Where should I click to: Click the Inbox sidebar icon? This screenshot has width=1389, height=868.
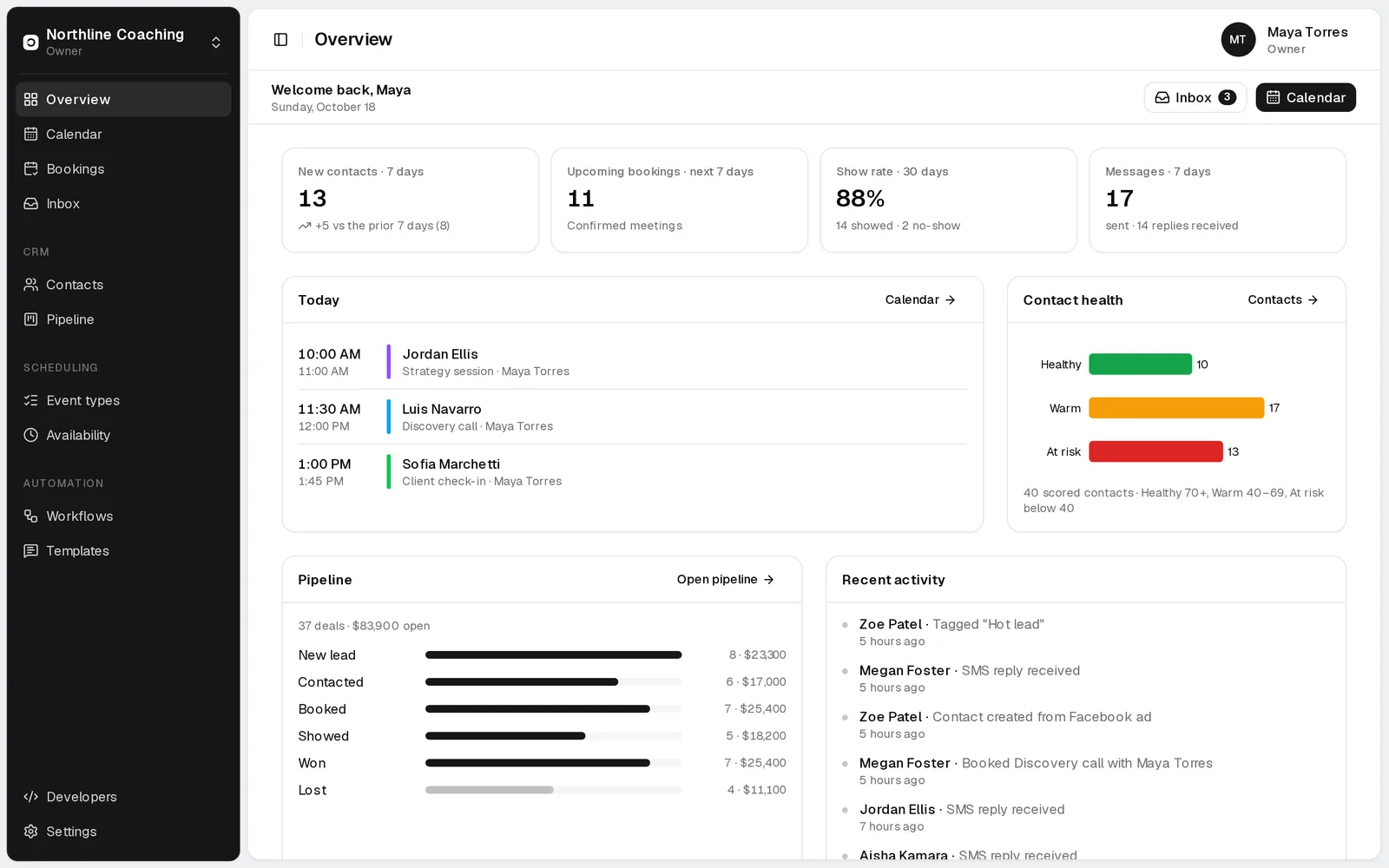pos(31,204)
